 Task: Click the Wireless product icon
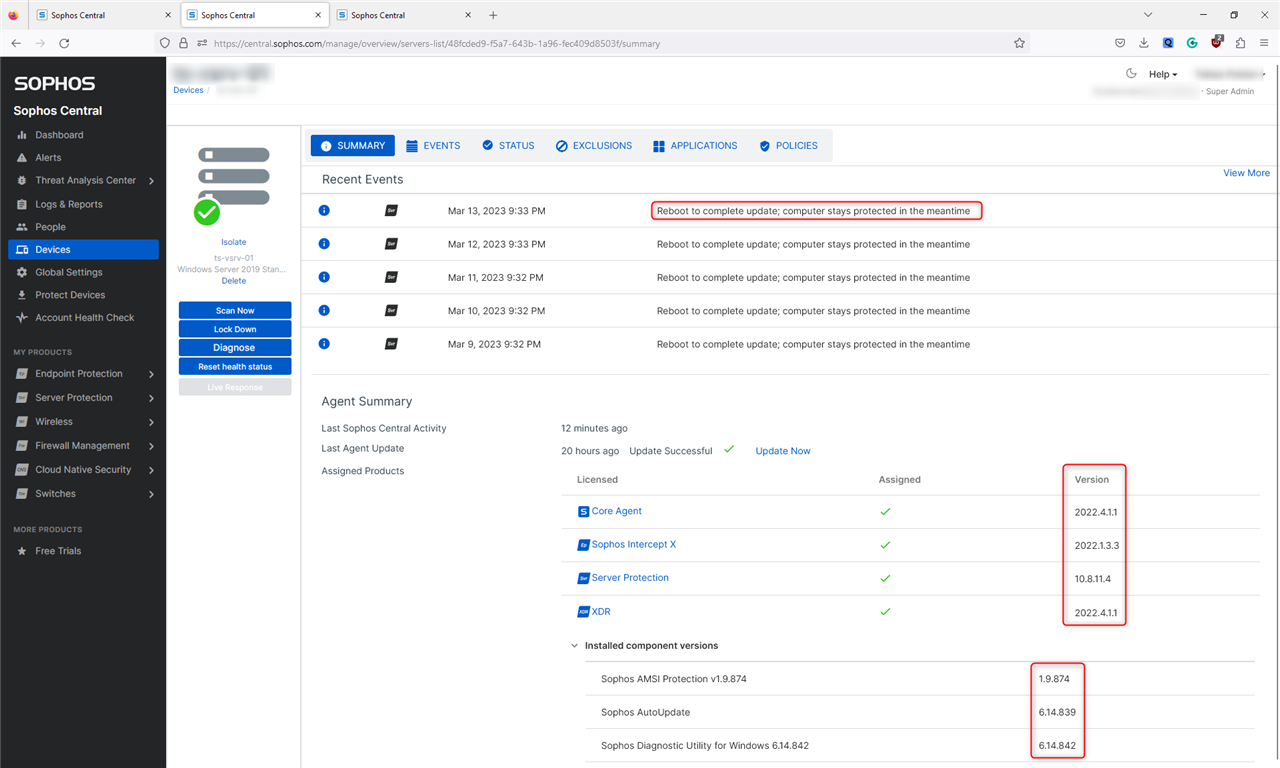(x=22, y=422)
